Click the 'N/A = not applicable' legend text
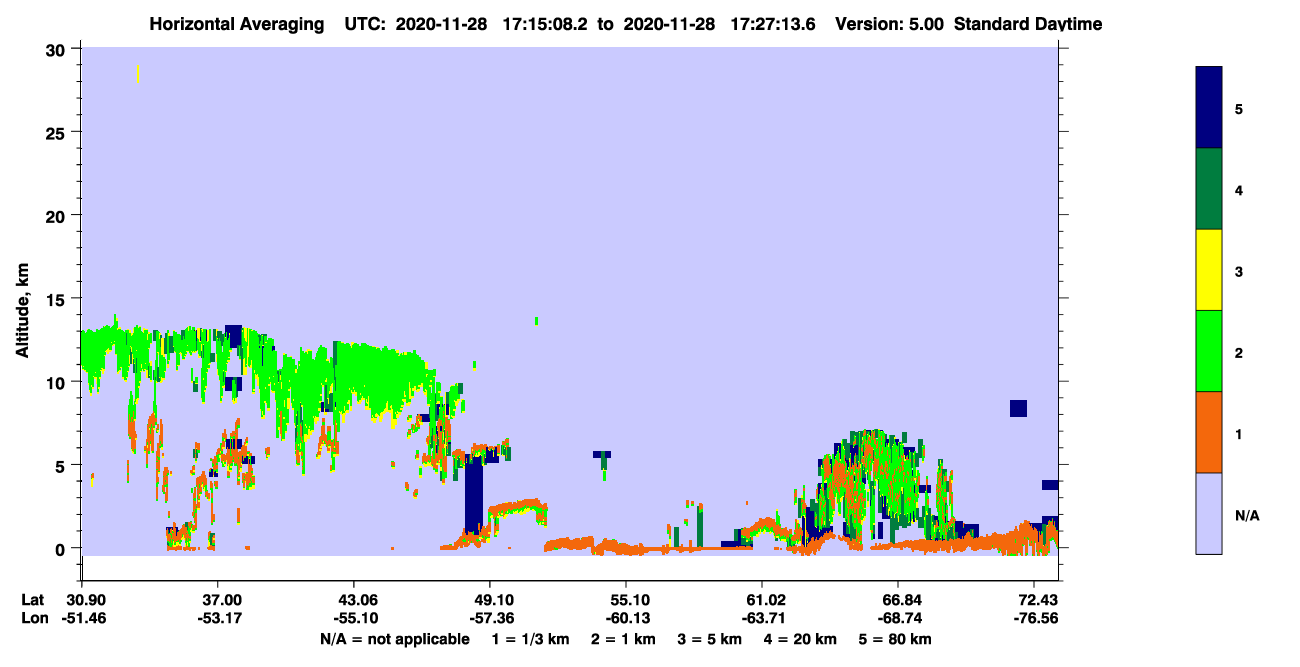 pos(394,639)
